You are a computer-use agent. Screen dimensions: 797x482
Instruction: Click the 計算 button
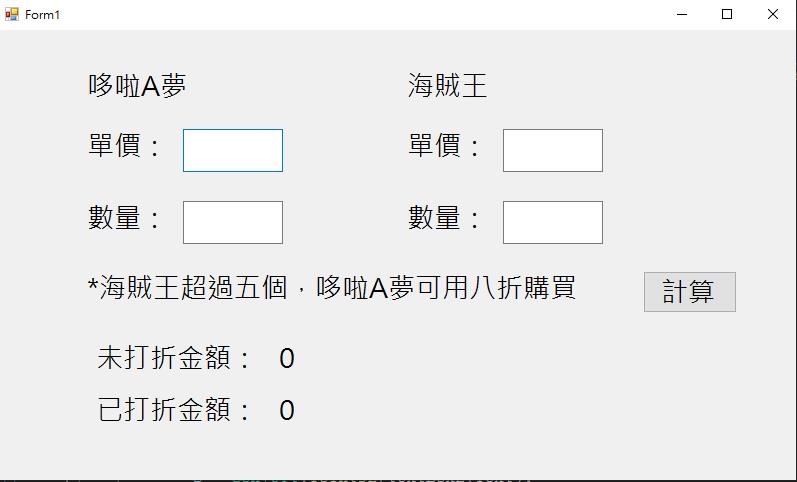[689, 292]
